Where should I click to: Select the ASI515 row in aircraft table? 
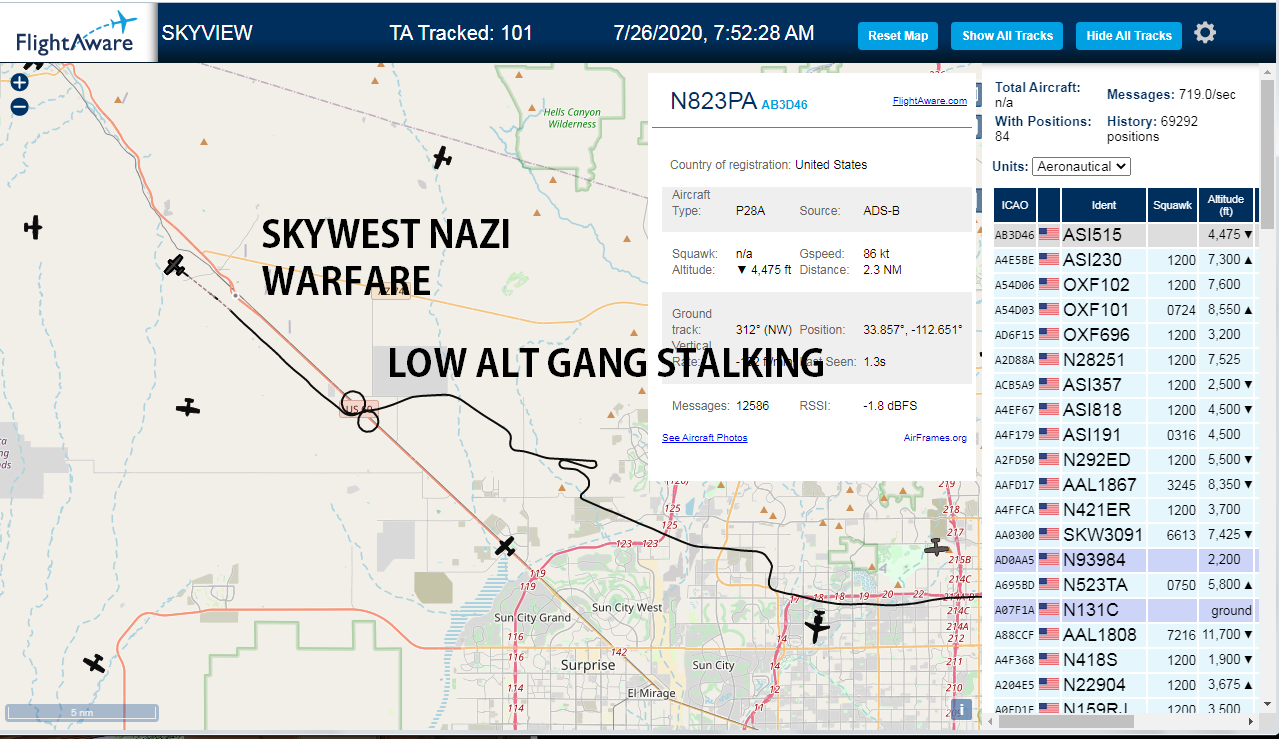[x=1124, y=235]
